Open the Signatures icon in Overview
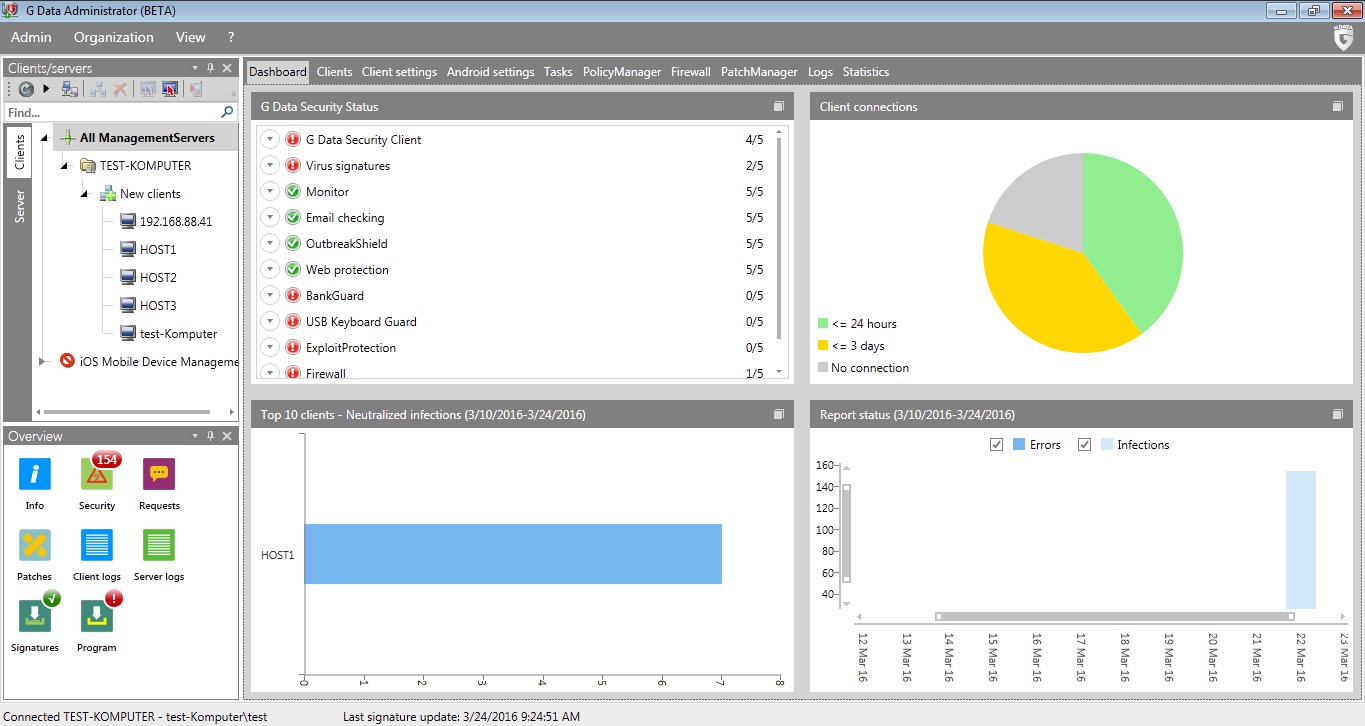The width and height of the screenshot is (1365, 726). click(35, 616)
